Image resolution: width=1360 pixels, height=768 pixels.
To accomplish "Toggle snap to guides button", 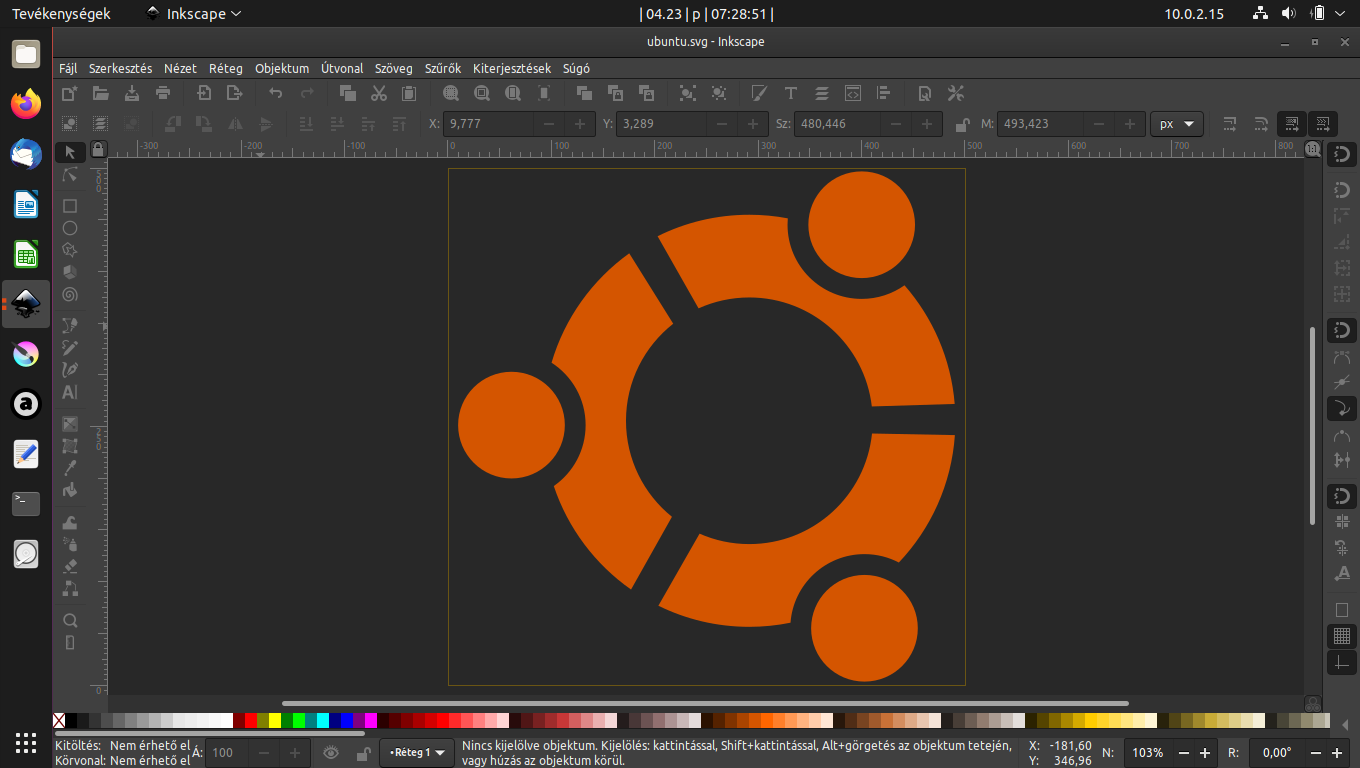I will [x=1341, y=663].
